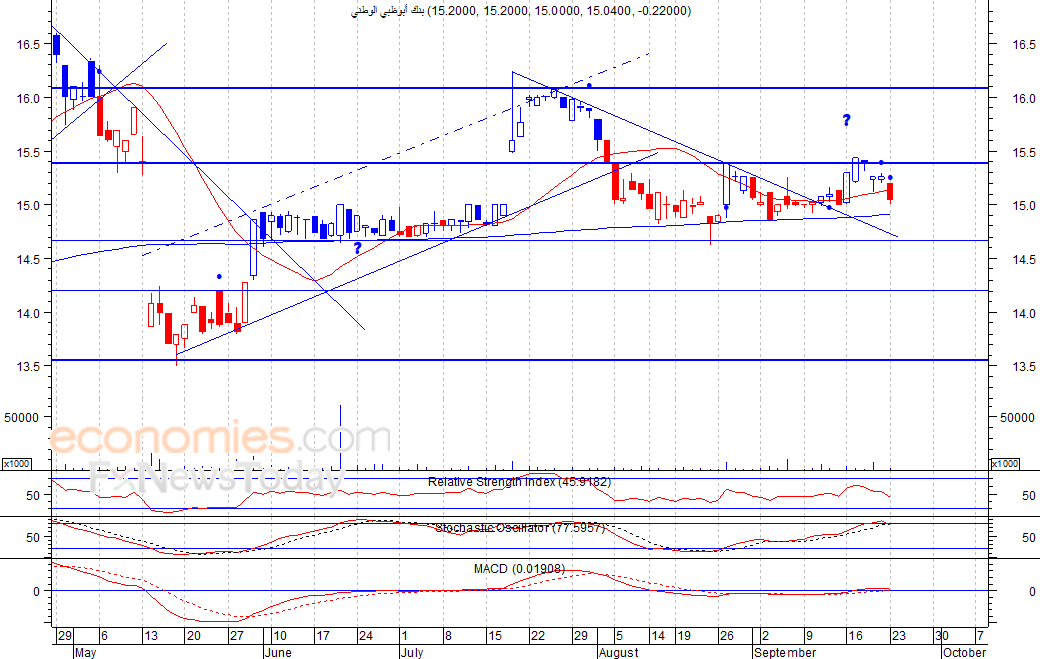Click date label 13 in May
1040x659 pixels.
[151, 636]
